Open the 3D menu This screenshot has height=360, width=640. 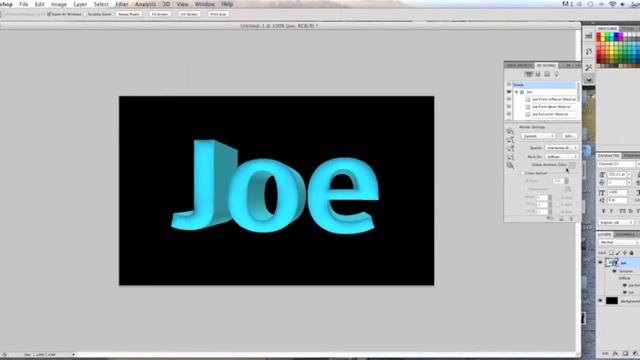[167, 4]
